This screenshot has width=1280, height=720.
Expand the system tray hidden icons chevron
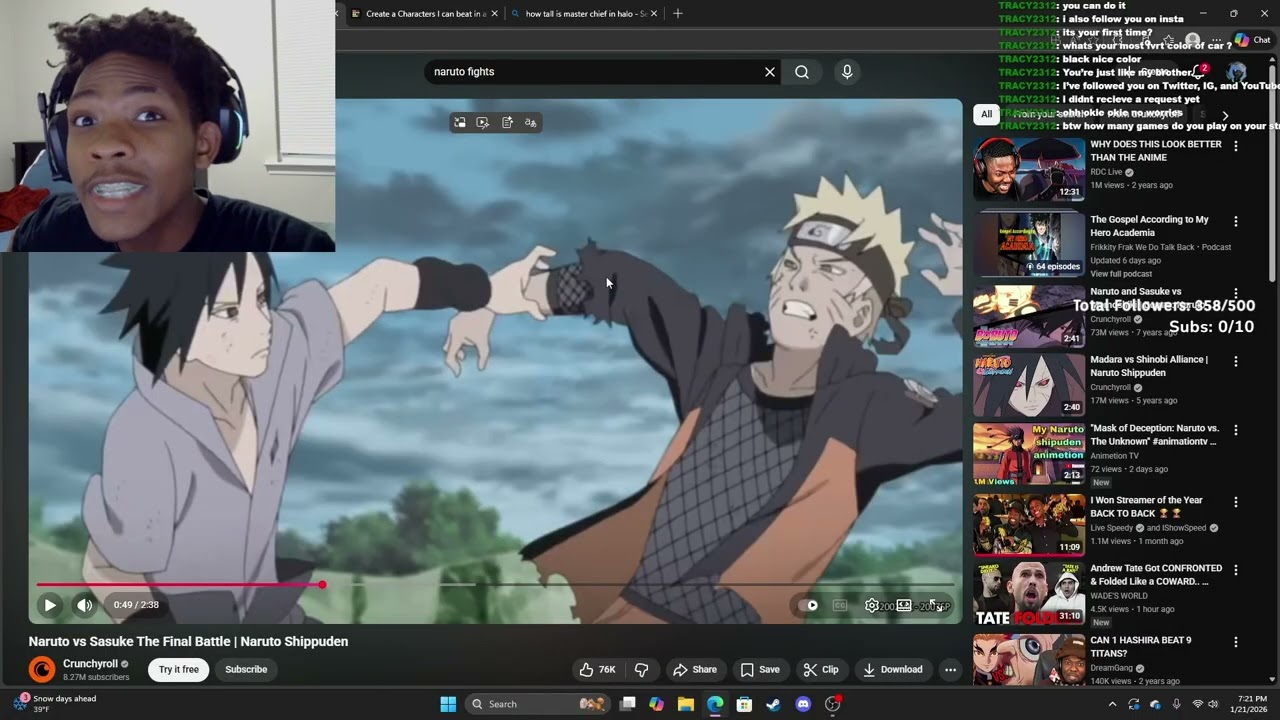(x=1112, y=704)
